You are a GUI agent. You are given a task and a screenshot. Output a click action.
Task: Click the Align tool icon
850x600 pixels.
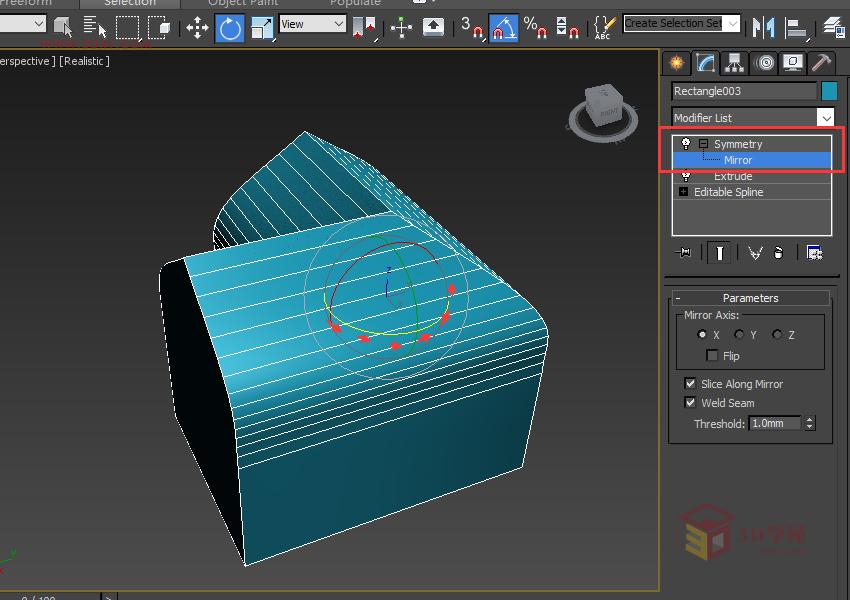pos(796,28)
